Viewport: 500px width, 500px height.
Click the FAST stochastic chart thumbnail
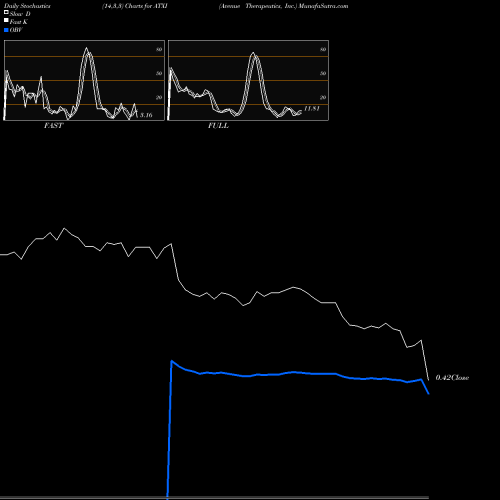84,80
